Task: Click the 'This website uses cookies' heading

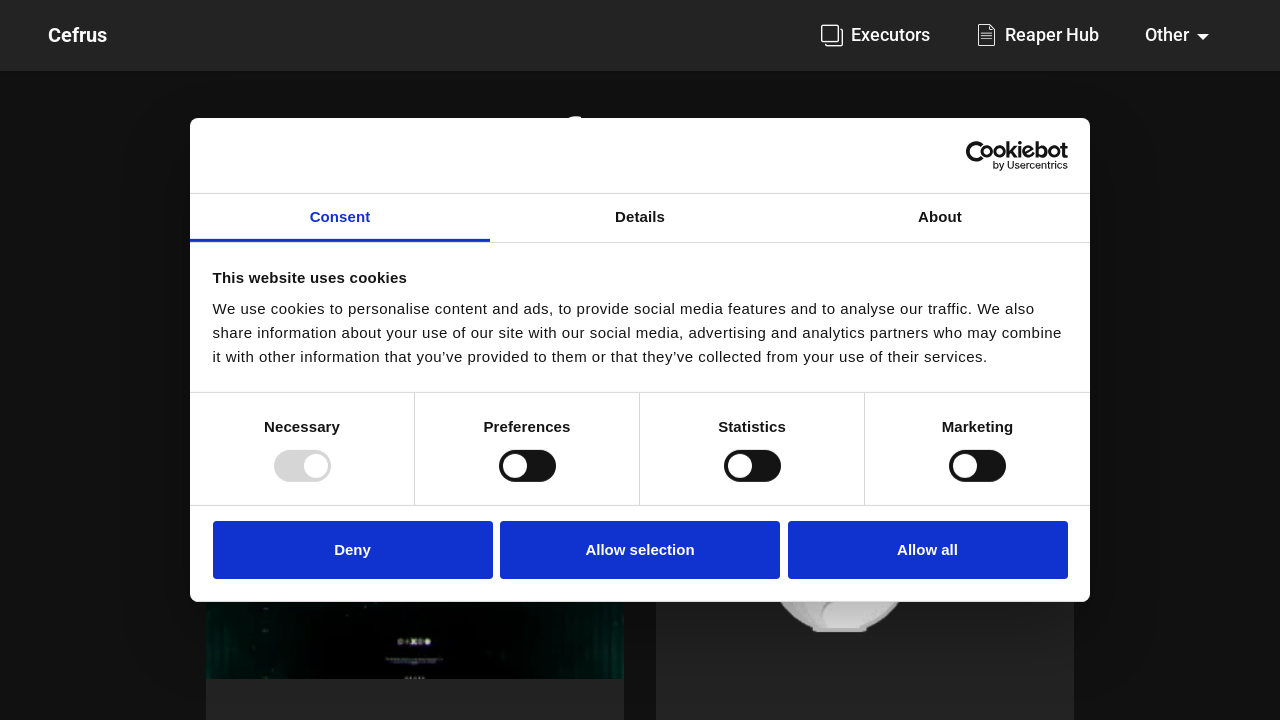Action: pyautogui.click(x=310, y=277)
